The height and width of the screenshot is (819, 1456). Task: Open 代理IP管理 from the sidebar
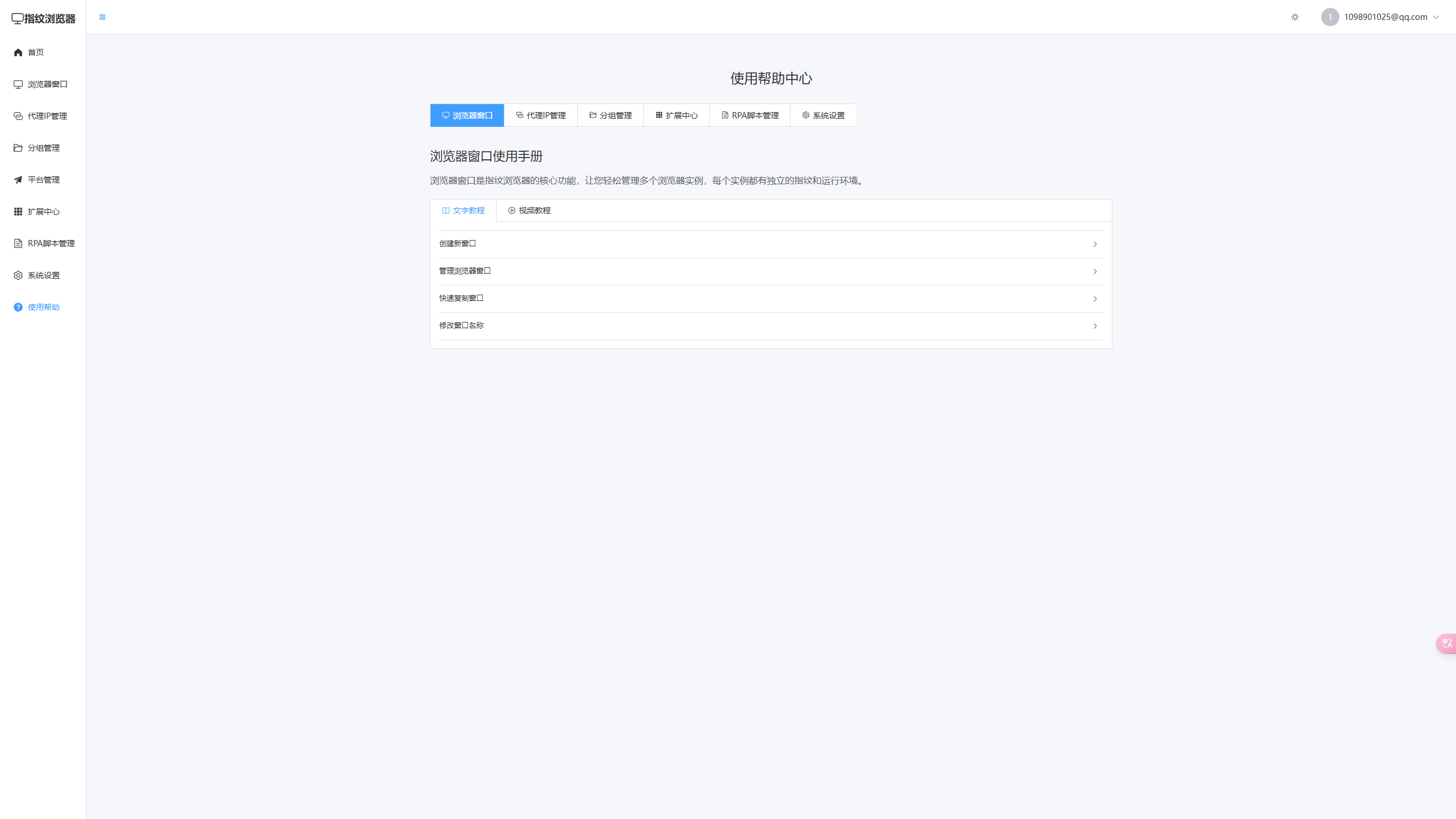[41, 116]
